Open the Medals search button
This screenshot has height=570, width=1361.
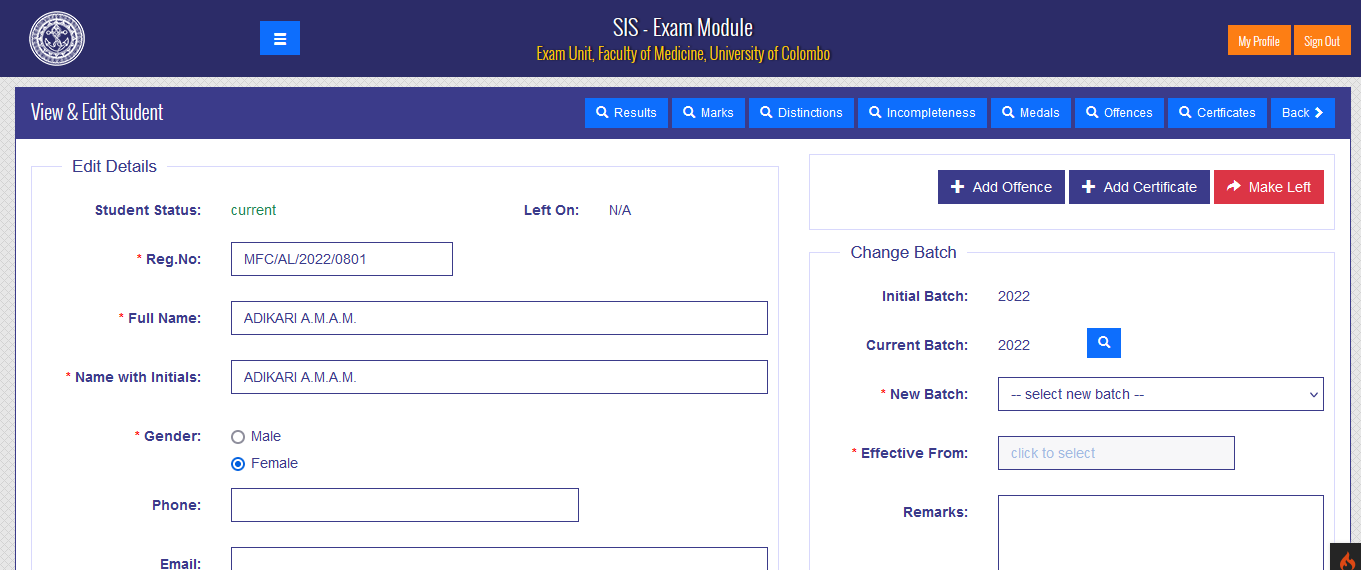[1030, 113]
